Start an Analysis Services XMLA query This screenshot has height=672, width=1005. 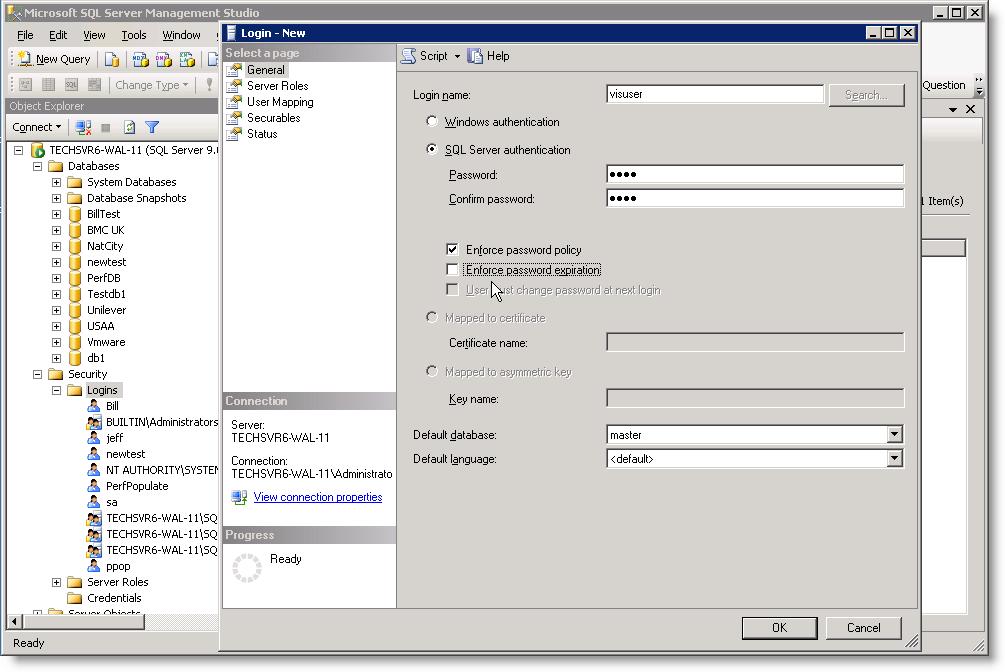(187, 60)
